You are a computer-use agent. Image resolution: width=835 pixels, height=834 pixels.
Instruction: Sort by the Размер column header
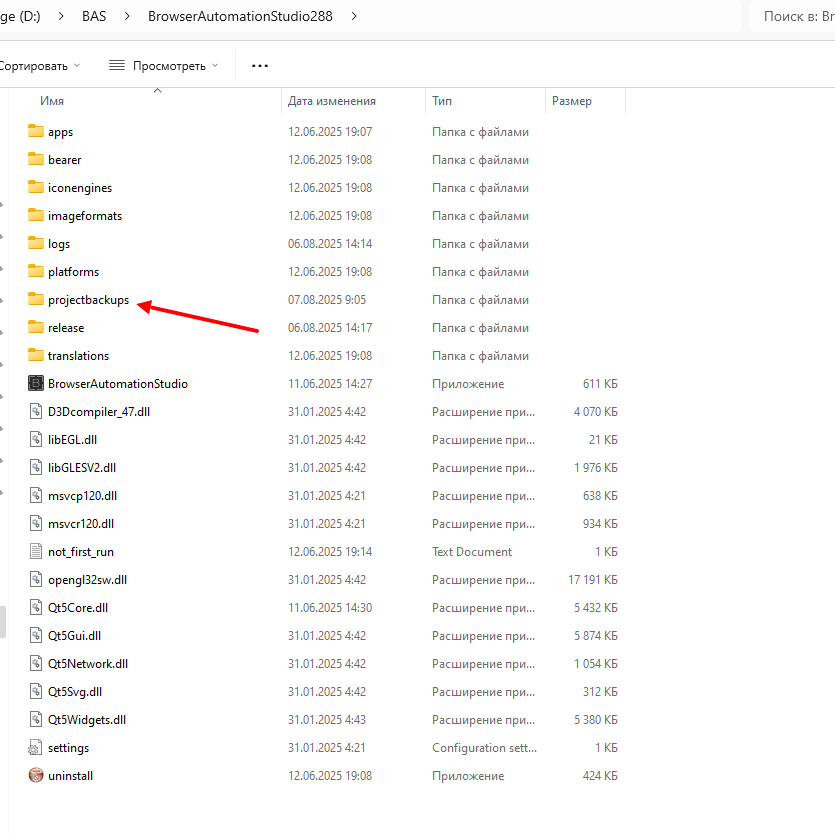[x=572, y=101]
